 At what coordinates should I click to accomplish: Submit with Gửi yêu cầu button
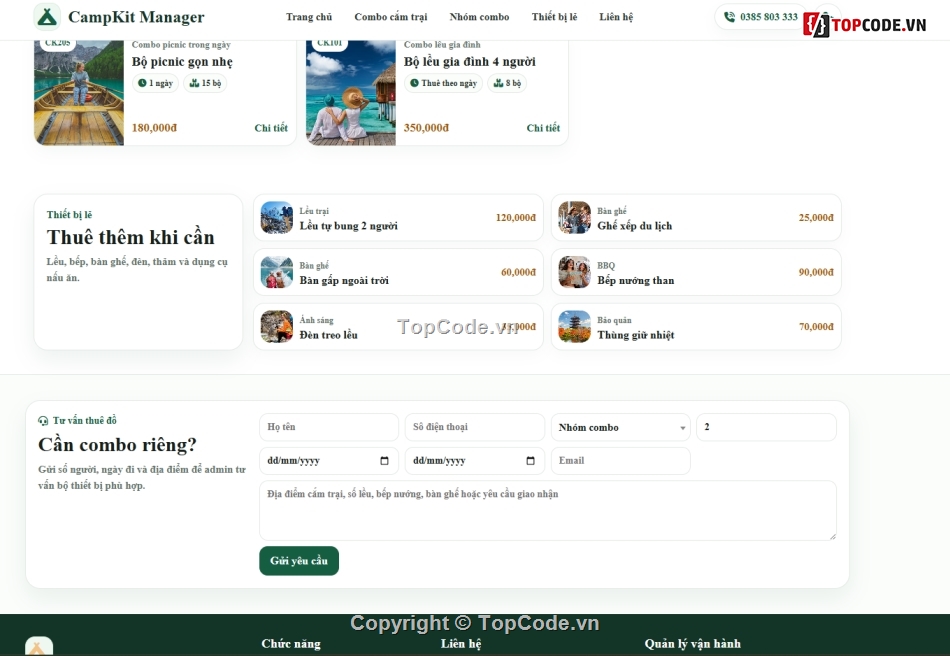[x=299, y=561]
